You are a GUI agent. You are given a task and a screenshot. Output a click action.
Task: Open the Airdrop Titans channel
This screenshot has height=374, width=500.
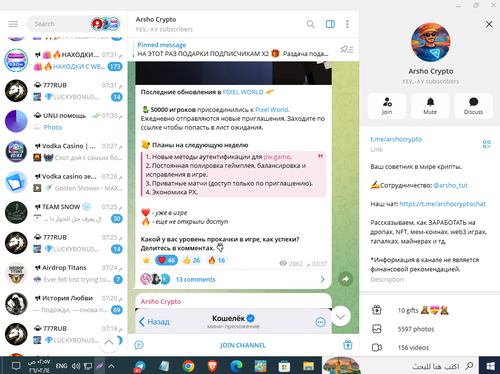pyautogui.click(x=63, y=273)
